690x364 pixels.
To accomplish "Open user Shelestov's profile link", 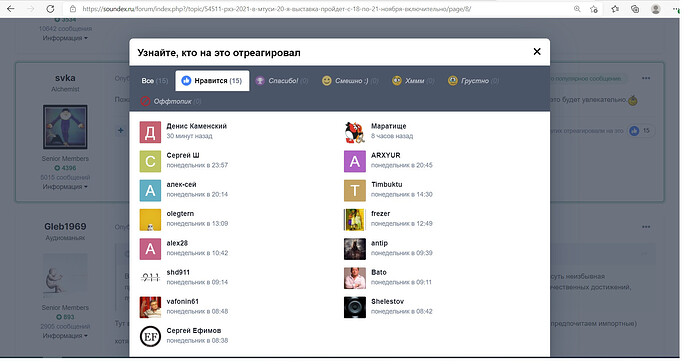I will point(387,301).
